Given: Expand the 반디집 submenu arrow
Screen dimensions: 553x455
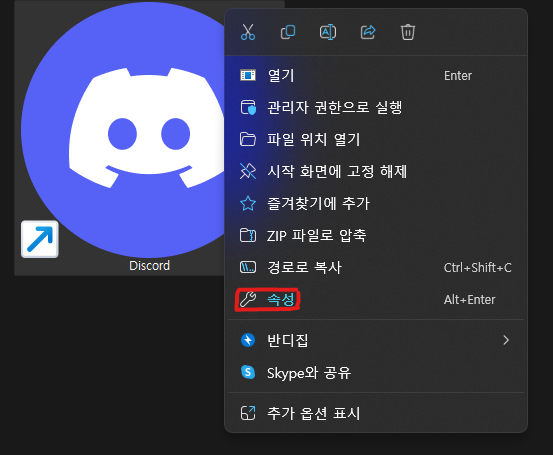Looking at the screenshot, I should pyautogui.click(x=506, y=340).
